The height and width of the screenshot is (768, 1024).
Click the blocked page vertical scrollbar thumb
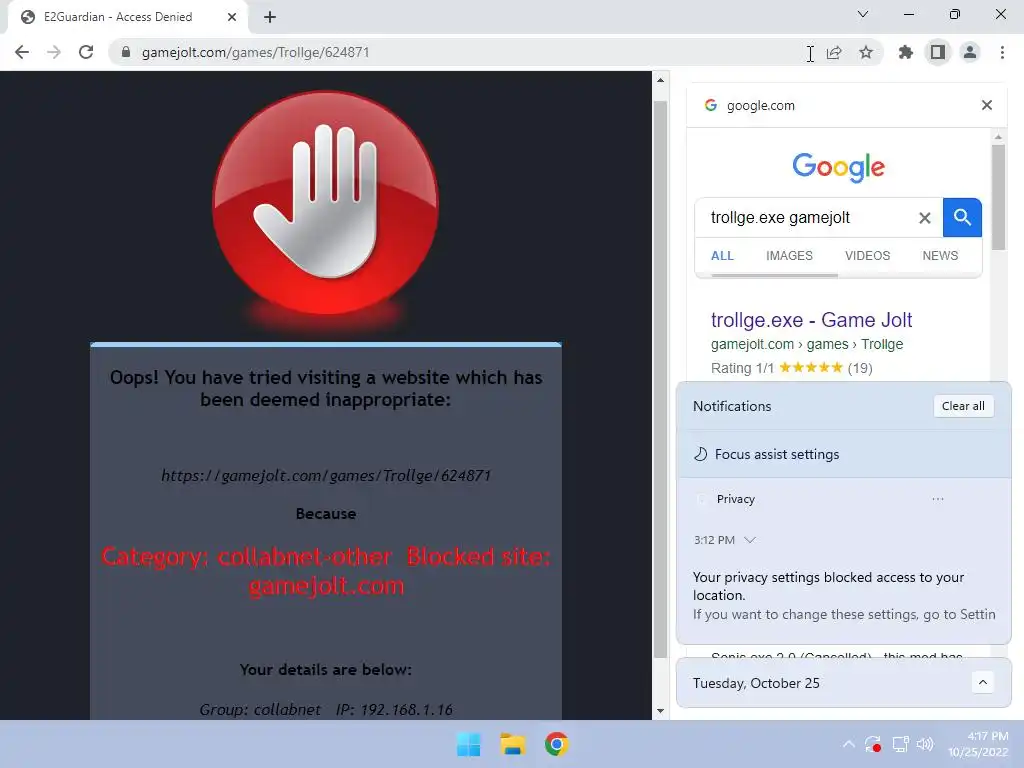point(660,379)
